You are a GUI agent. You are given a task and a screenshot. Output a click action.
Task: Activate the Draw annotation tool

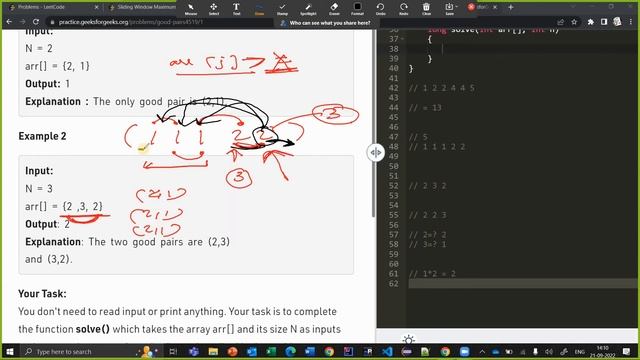259,9
